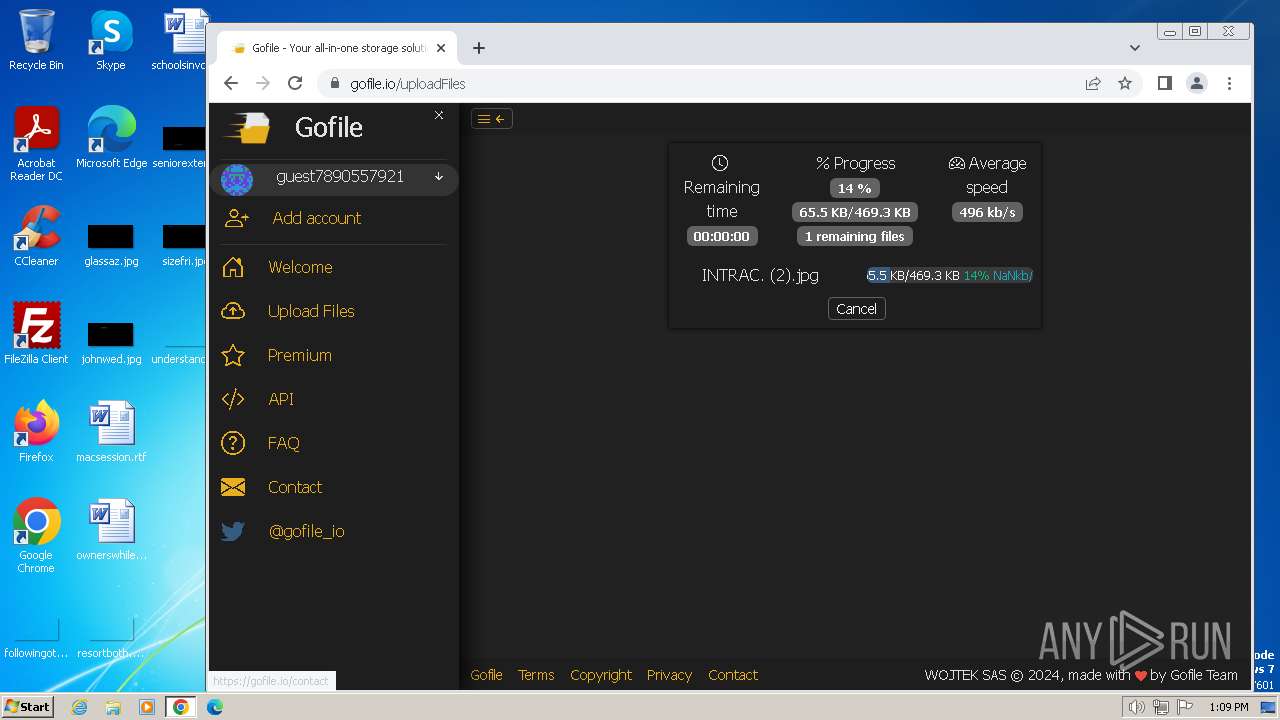Open Contact in the sidebar

tap(295, 487)
